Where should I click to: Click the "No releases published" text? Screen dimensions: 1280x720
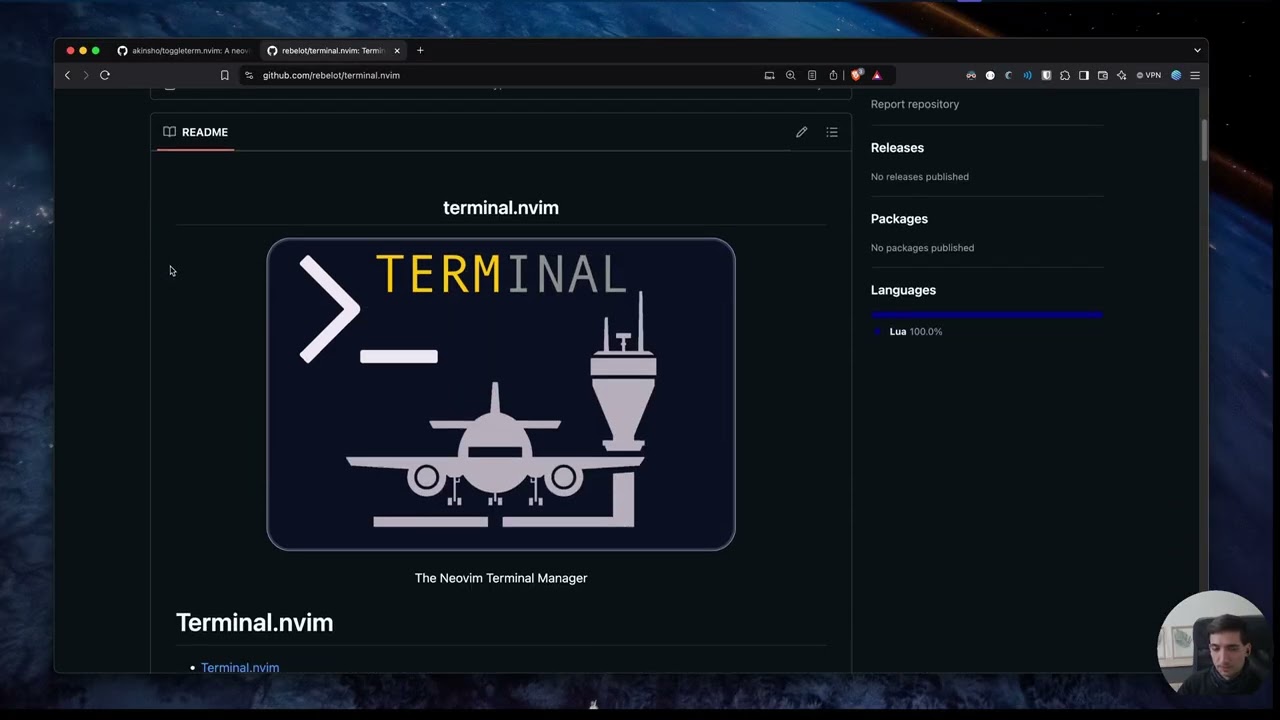(920, 177)
